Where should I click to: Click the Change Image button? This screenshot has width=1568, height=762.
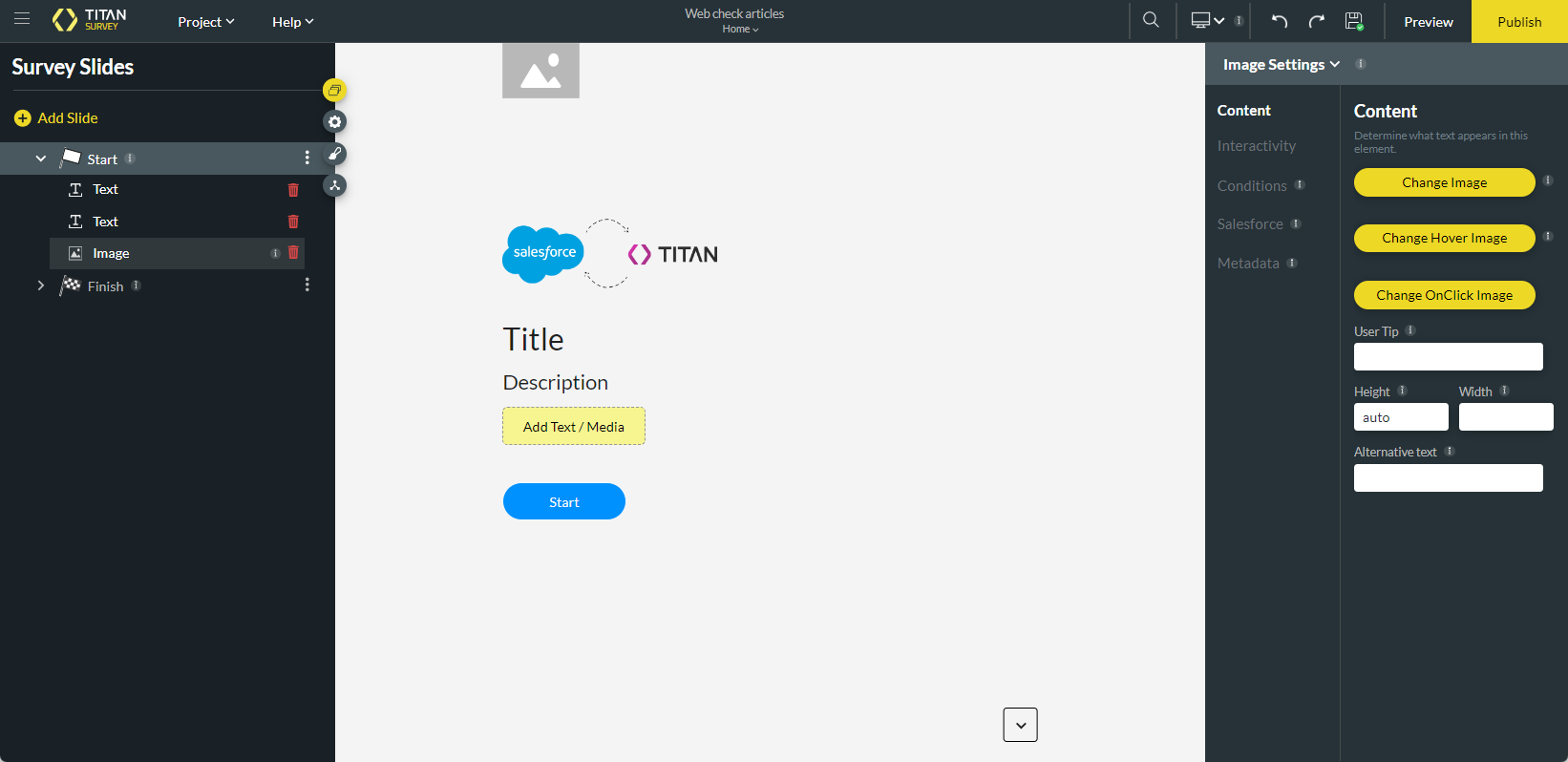(1444, 182)
